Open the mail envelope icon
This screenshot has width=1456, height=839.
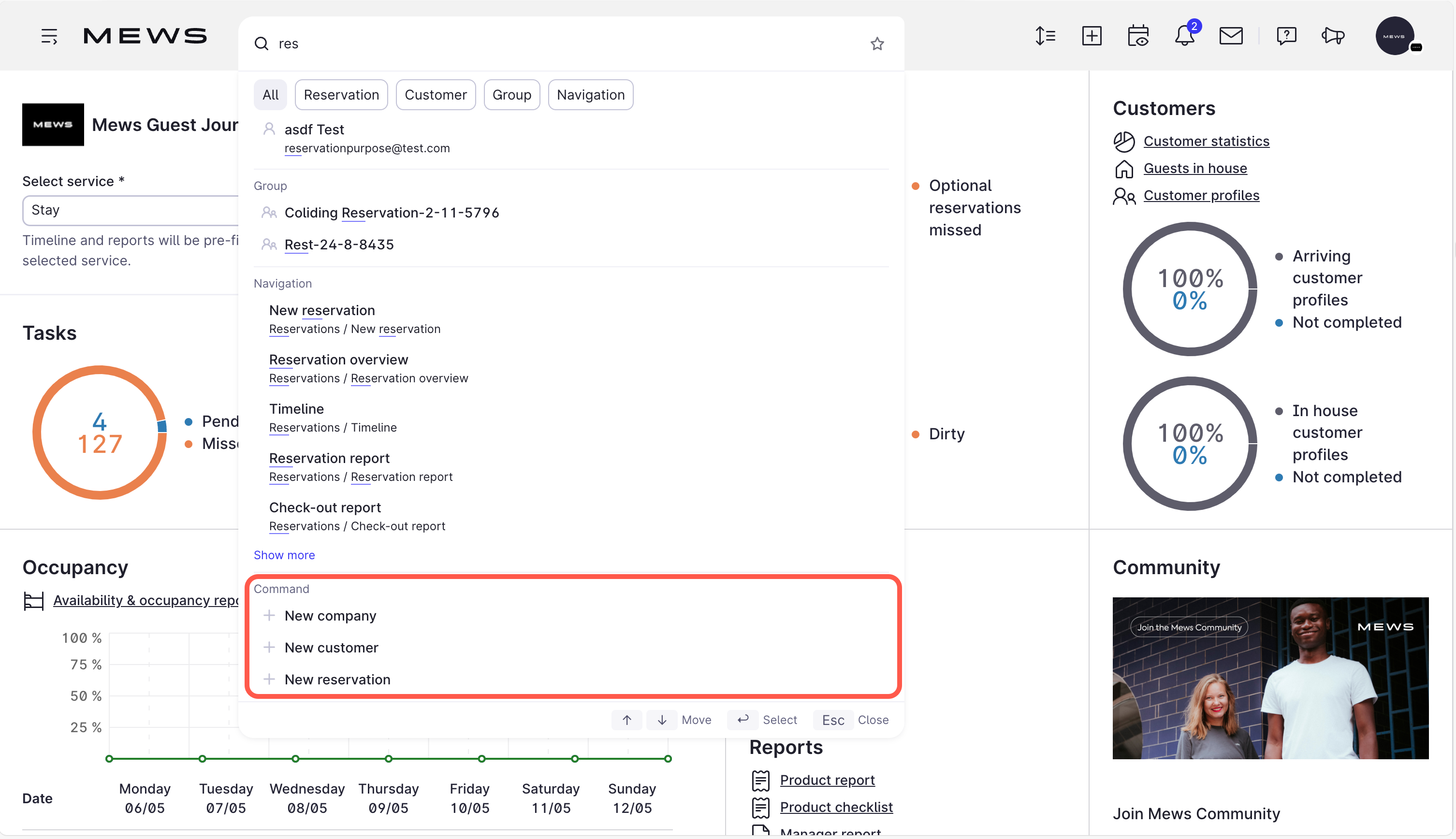click(x=1231, y=36)
